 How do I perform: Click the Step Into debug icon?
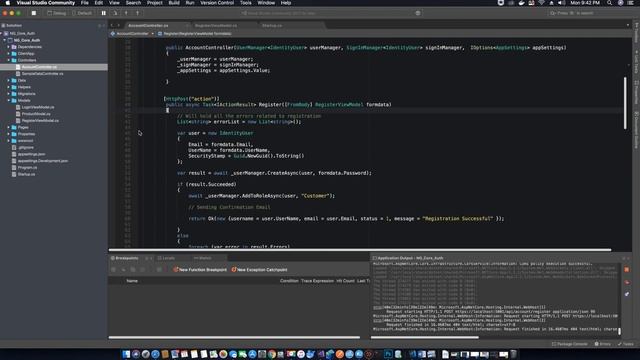click(x=126, y=13)
